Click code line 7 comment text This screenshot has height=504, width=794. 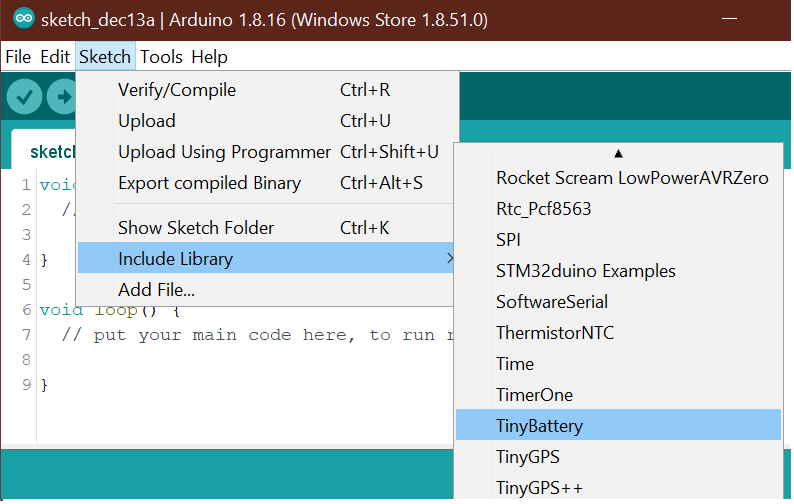(x=257, y=335)
